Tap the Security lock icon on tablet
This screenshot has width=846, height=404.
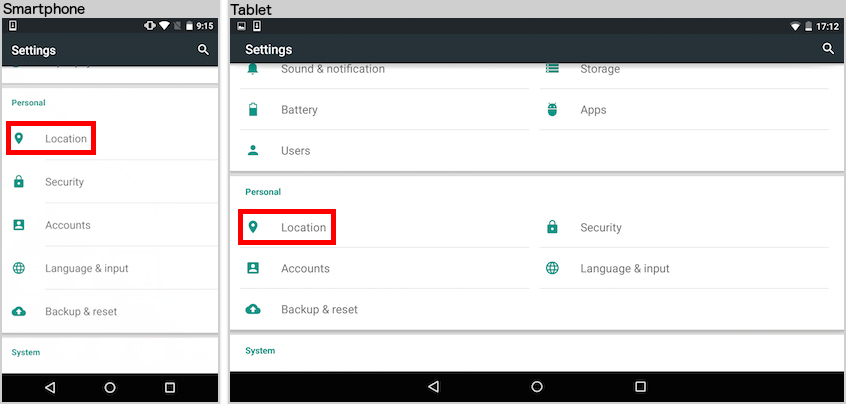click(552, 227)
